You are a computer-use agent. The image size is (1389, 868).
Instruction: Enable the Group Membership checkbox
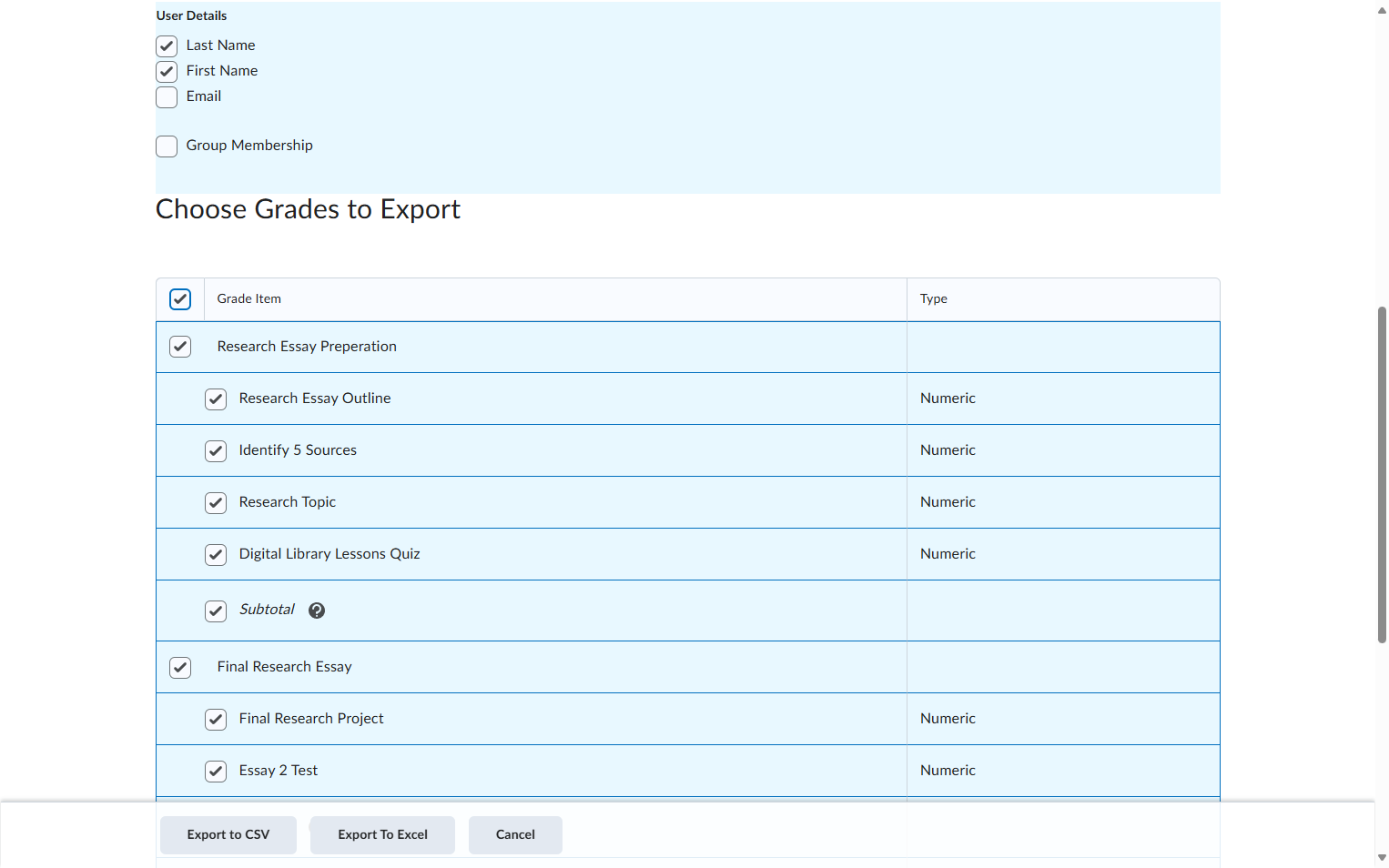pyautogui.click(x=167, y=146)
